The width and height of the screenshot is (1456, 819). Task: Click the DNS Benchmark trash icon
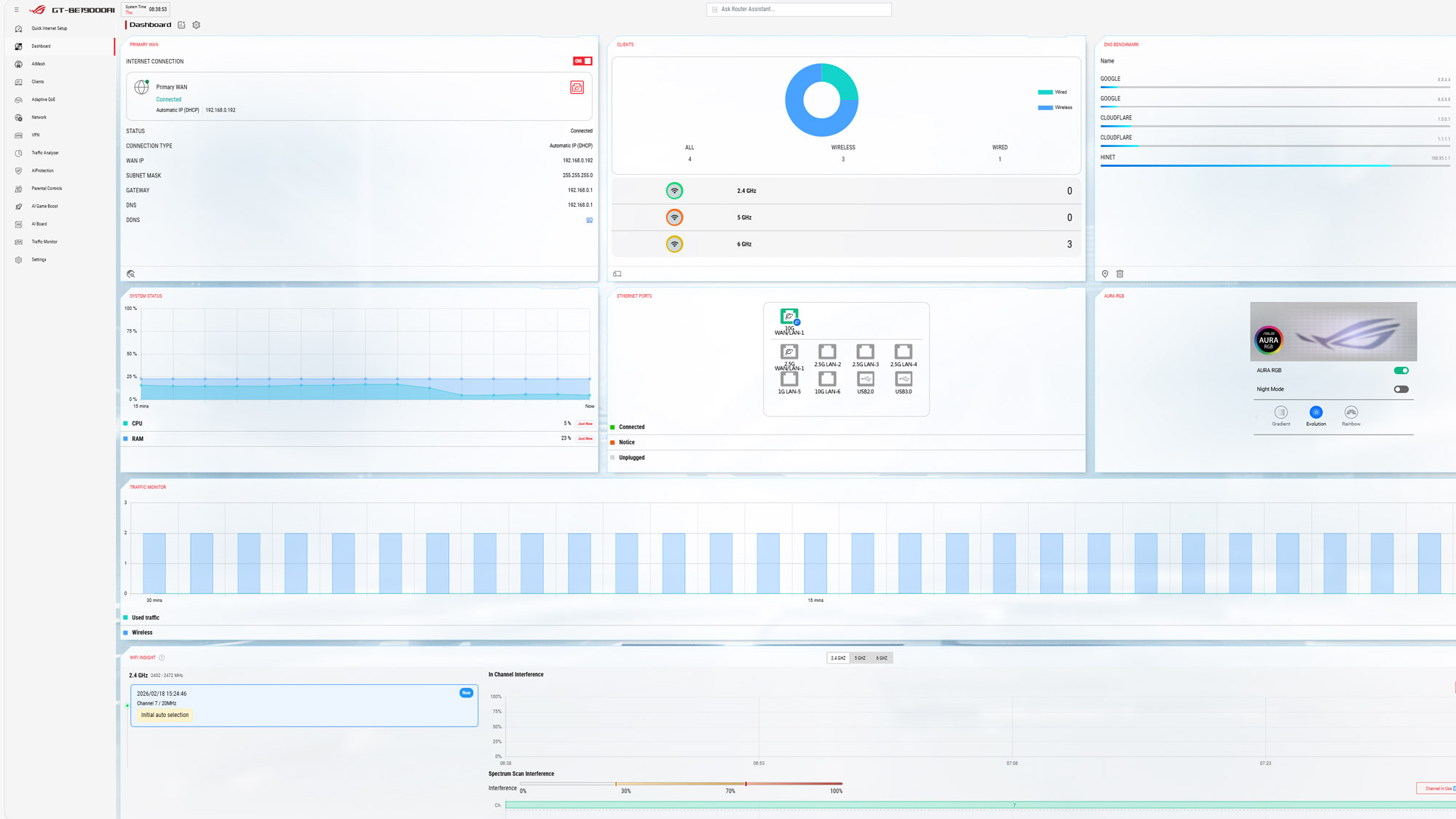tap(1120, 274)
